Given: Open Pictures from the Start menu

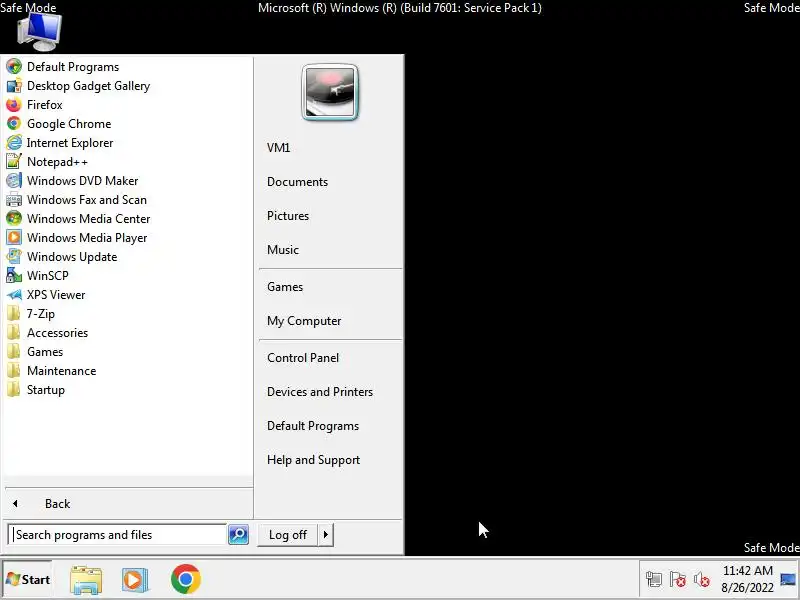Looking at the screenshot, I should 288,216.
